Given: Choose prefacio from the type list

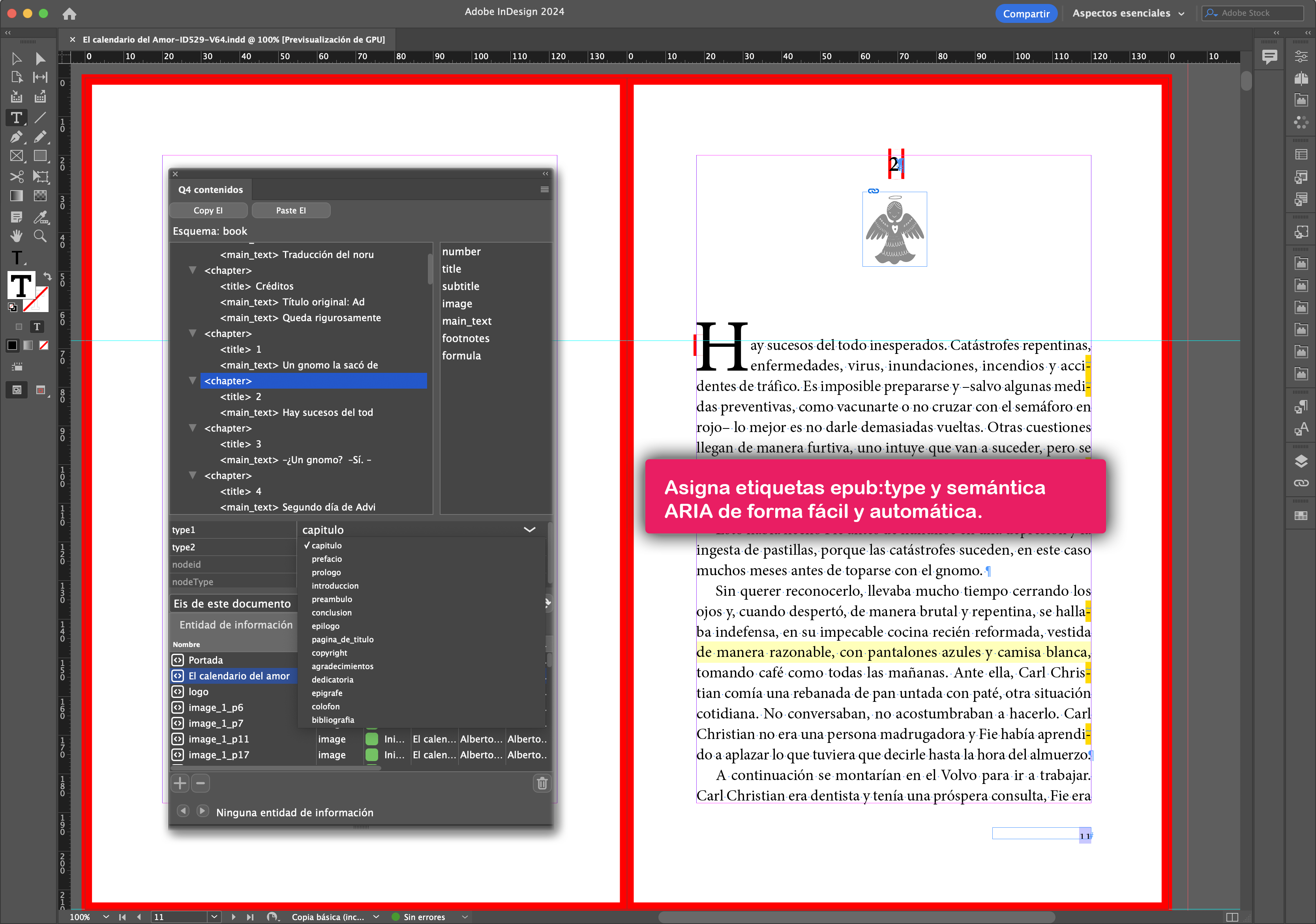Looking at the screenshot, I should pyautogui.click(x=327, y=559).
